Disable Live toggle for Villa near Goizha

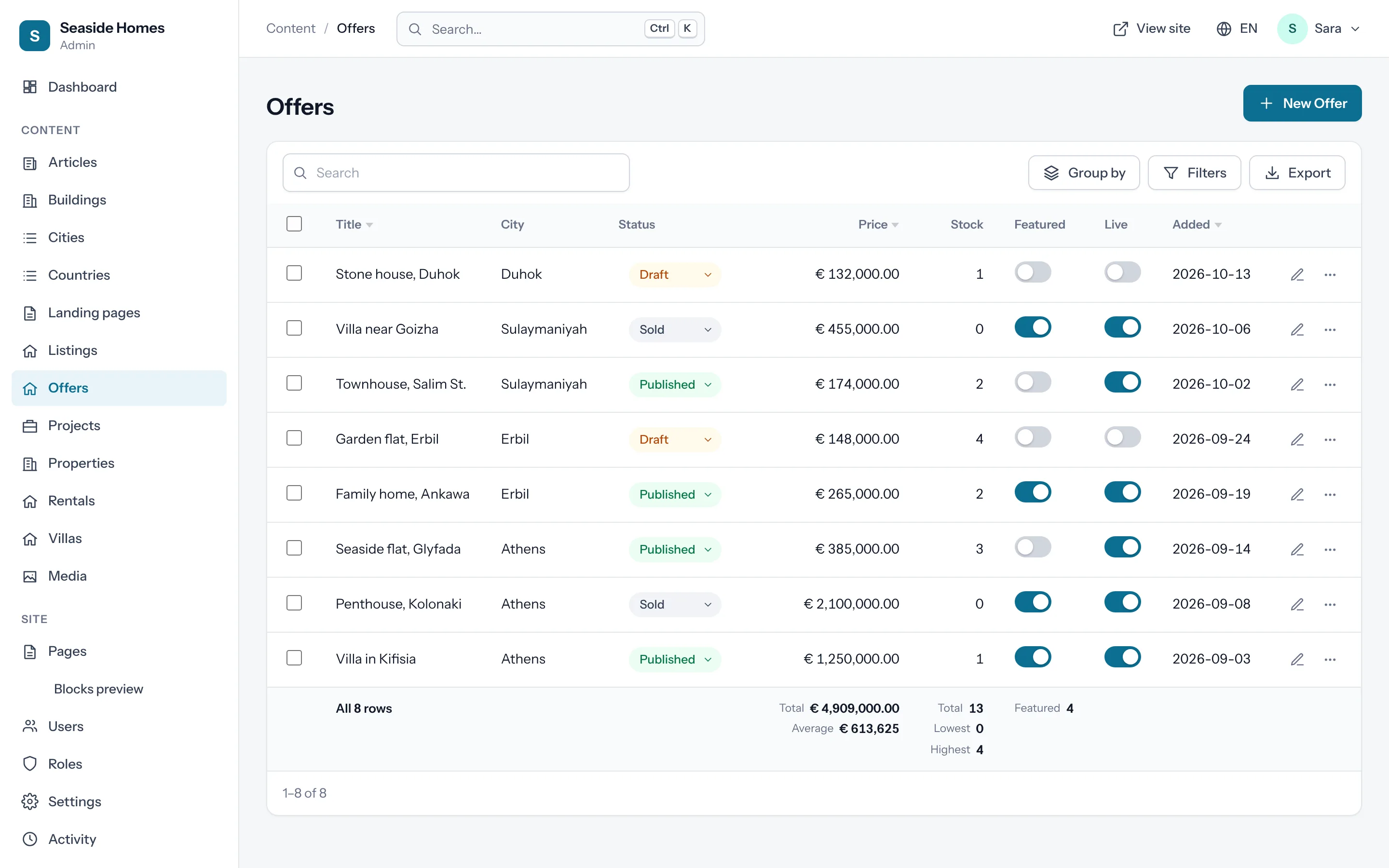(1122, 327)
